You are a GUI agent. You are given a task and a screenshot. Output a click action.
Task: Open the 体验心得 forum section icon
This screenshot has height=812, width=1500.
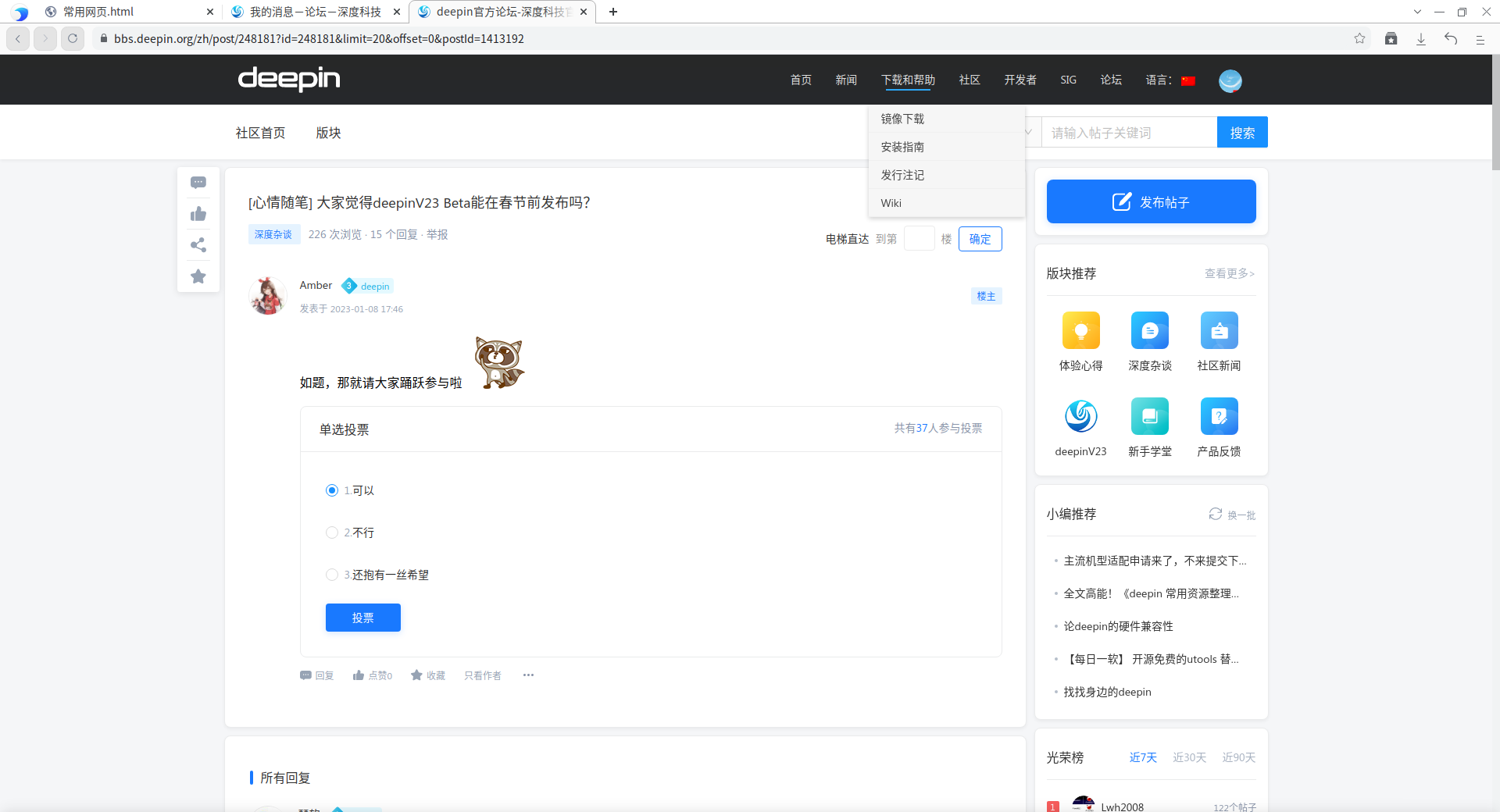pyautogui.click(x=1080, y=330)
